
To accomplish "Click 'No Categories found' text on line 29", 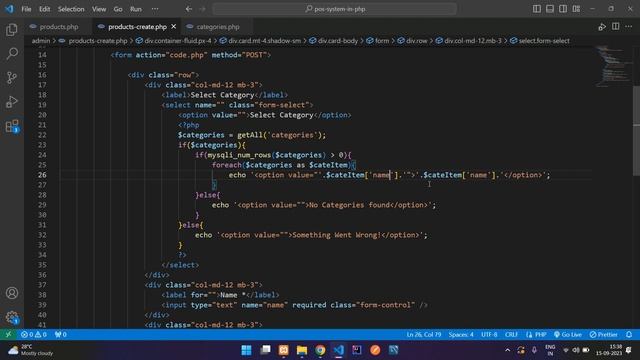I will [349, 205].
